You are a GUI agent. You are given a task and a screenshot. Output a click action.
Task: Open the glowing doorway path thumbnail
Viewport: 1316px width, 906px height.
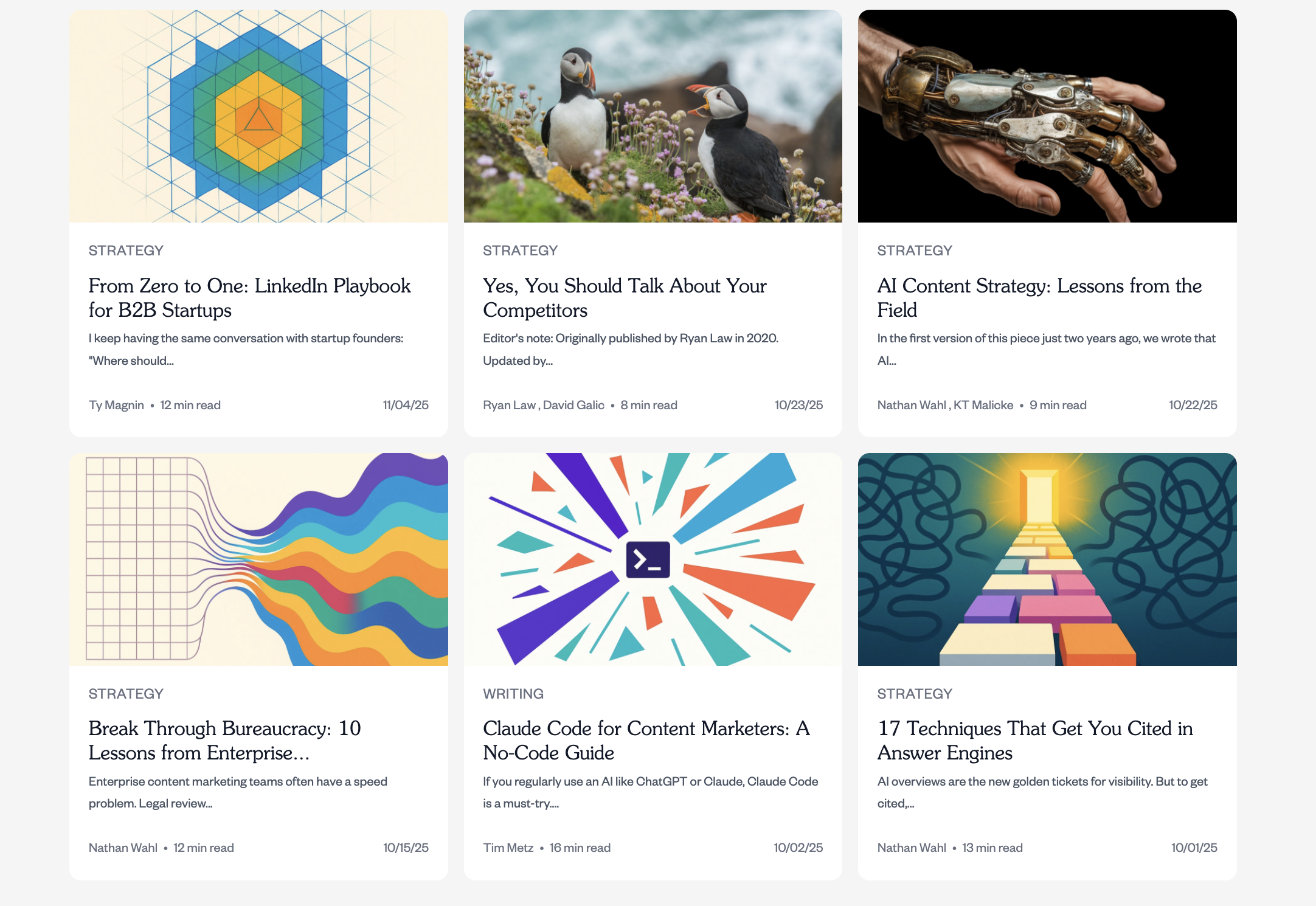tap(1047, 559)
